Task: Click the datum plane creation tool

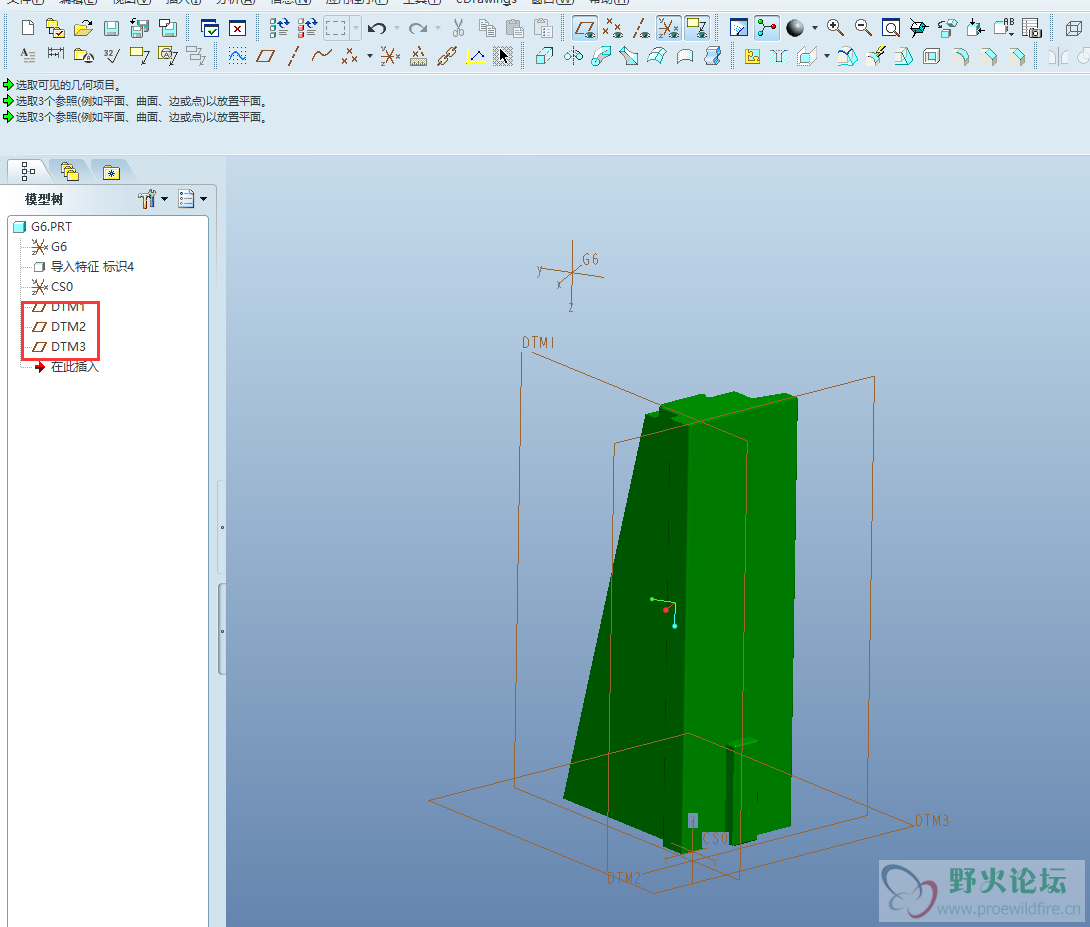Action: [265, 56]
